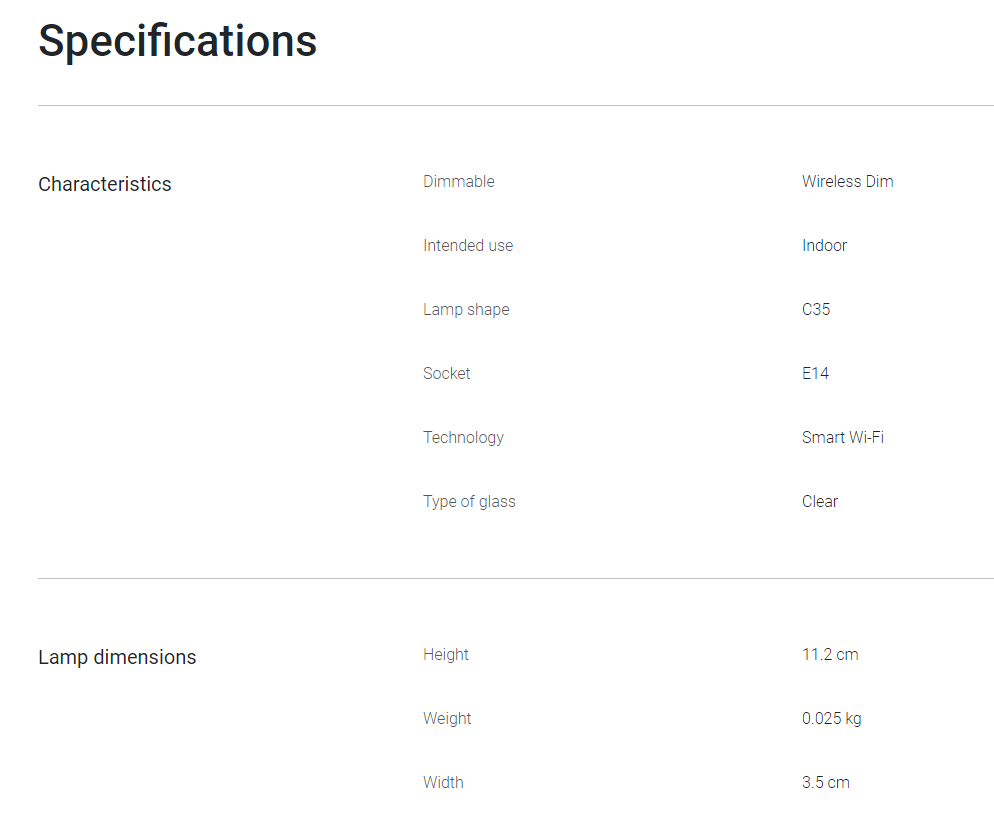
Task: Select the Smart Wi-Fi value
Action: (x=843, y=437)
